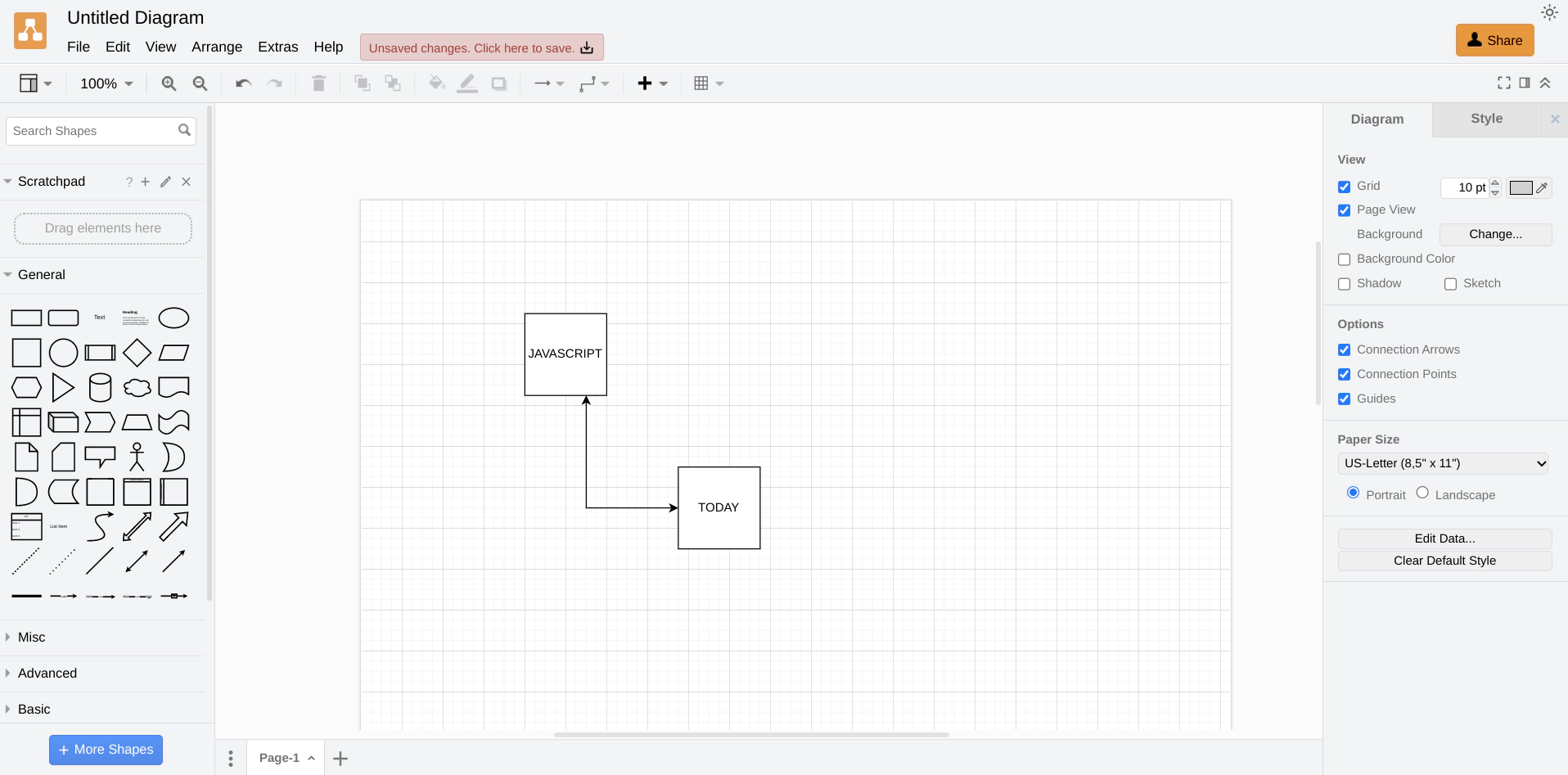Enable the Shadow checkbox

1344,284
